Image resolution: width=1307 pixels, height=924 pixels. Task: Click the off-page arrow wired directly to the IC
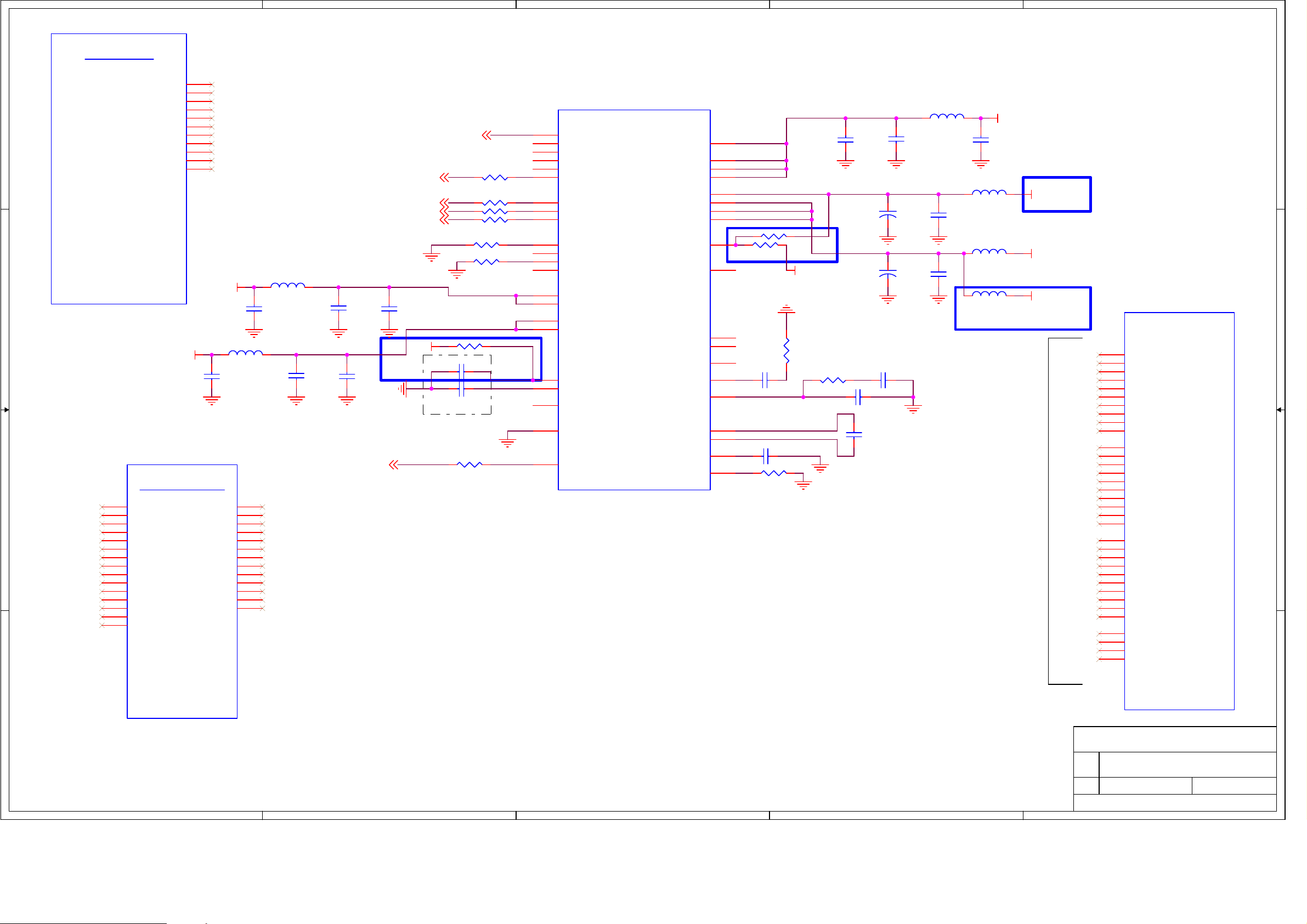point(486,135)
